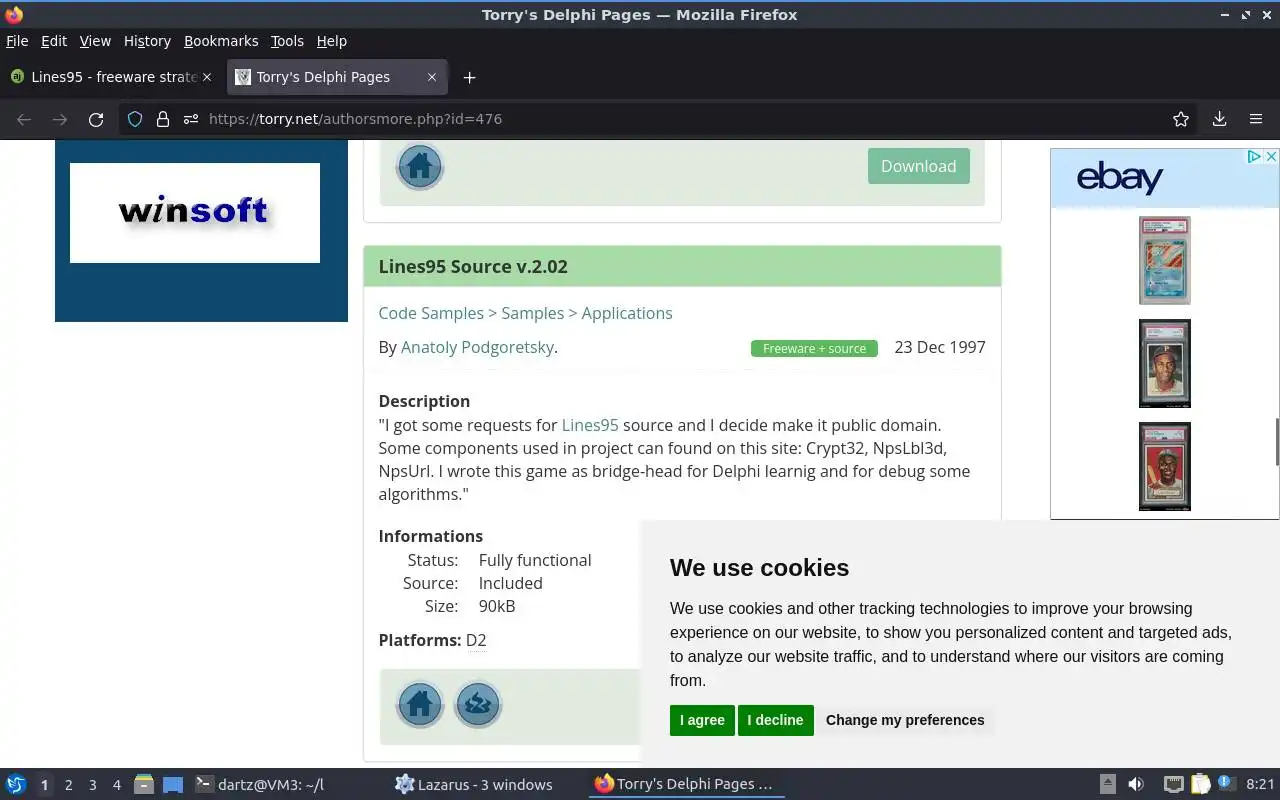This screenshot has width=1280, height=800.
Task: Click the Torry's Delphi Pages taskbar entry
Action: (x=685, y=785)
